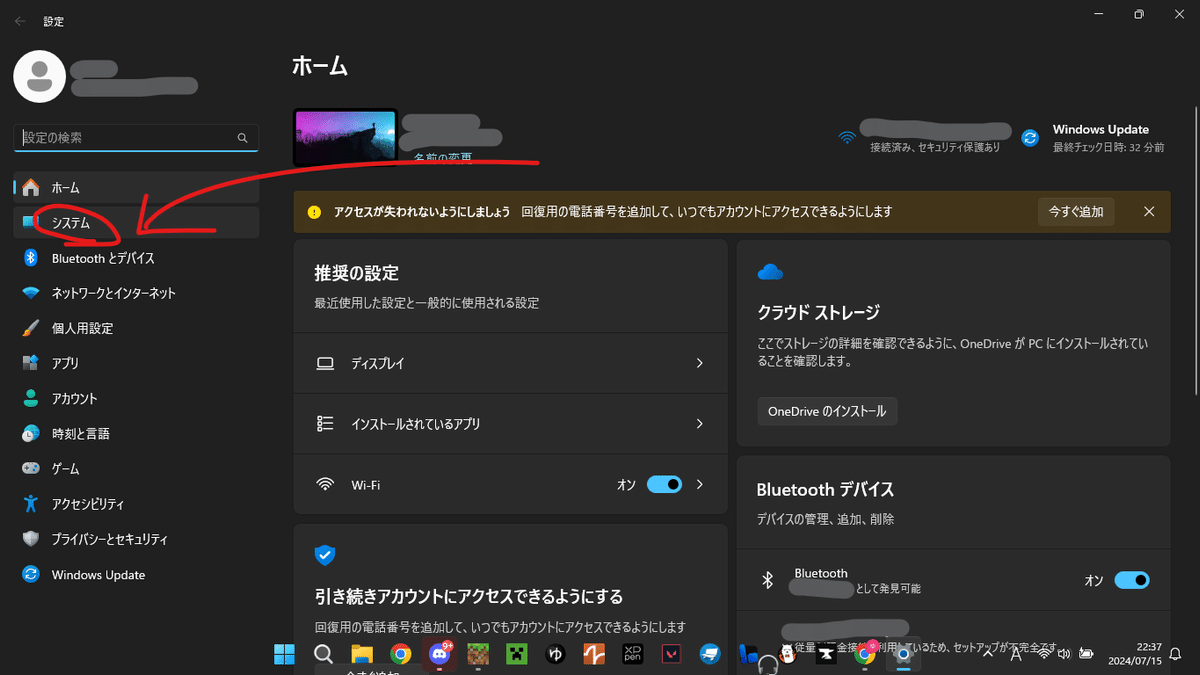Click the desktop wallpaper thumbnail
The width and height of the screenshot is (1200, 675).
pos(345,137)
